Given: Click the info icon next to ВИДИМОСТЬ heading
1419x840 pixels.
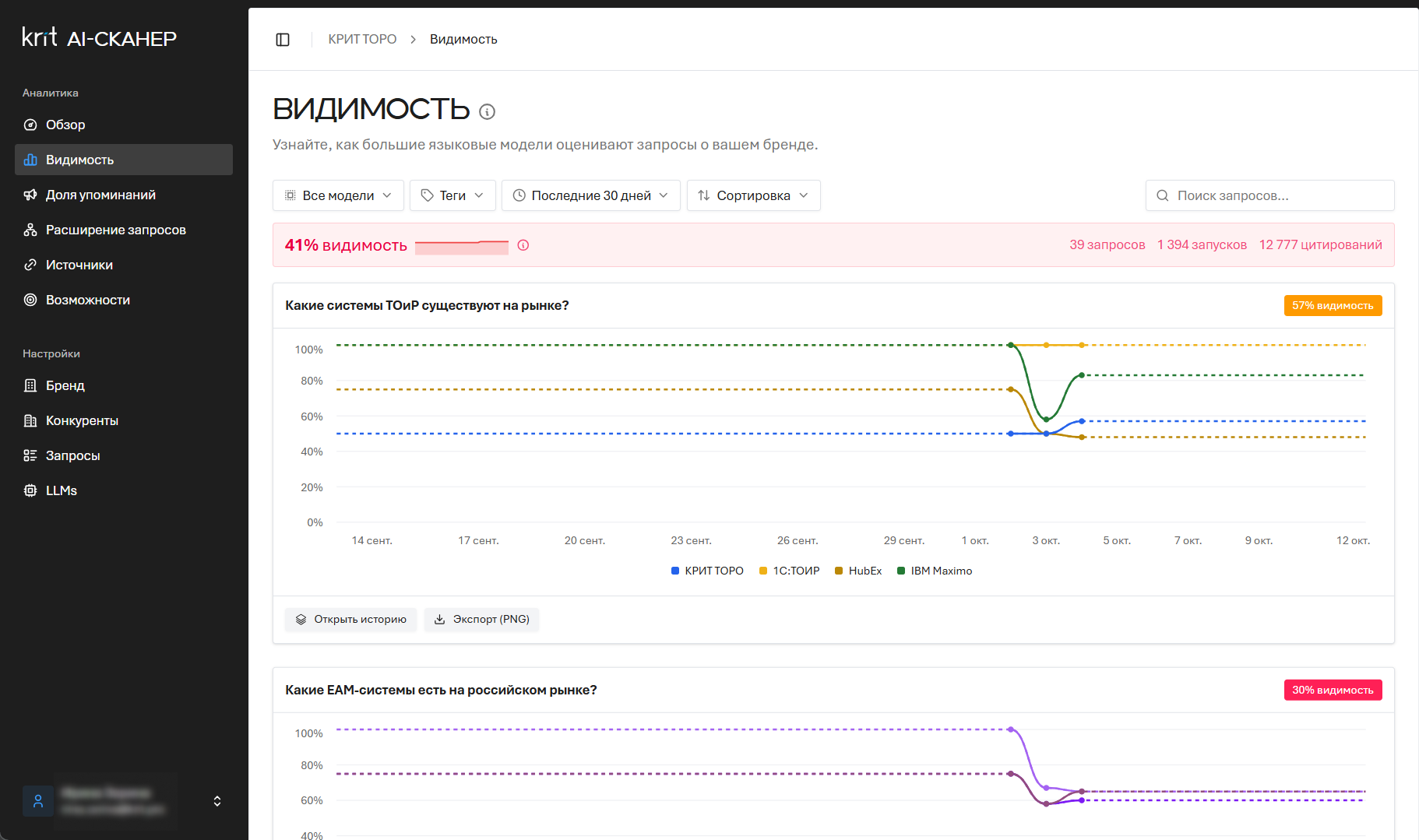Looking at the screenshot, I should click(488, 111).
